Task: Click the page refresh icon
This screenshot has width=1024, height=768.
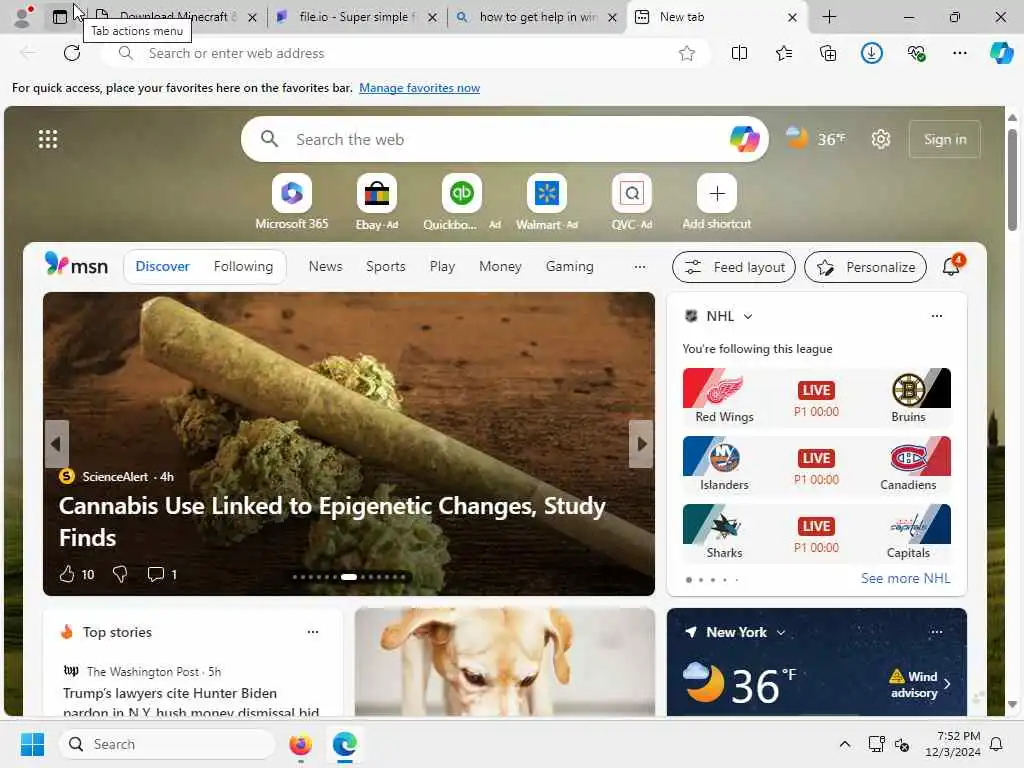Action: tap(72, 53)
